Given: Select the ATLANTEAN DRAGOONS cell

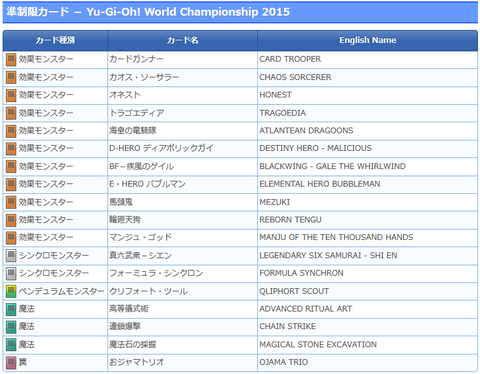Looking at the screenshot, I should point(367,131).
